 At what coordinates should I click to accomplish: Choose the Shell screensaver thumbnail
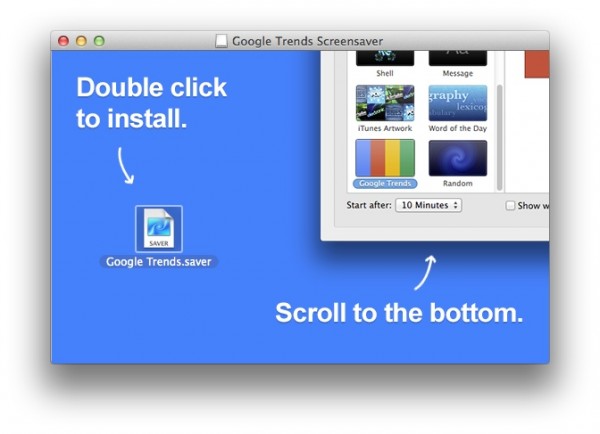[385, 59]
